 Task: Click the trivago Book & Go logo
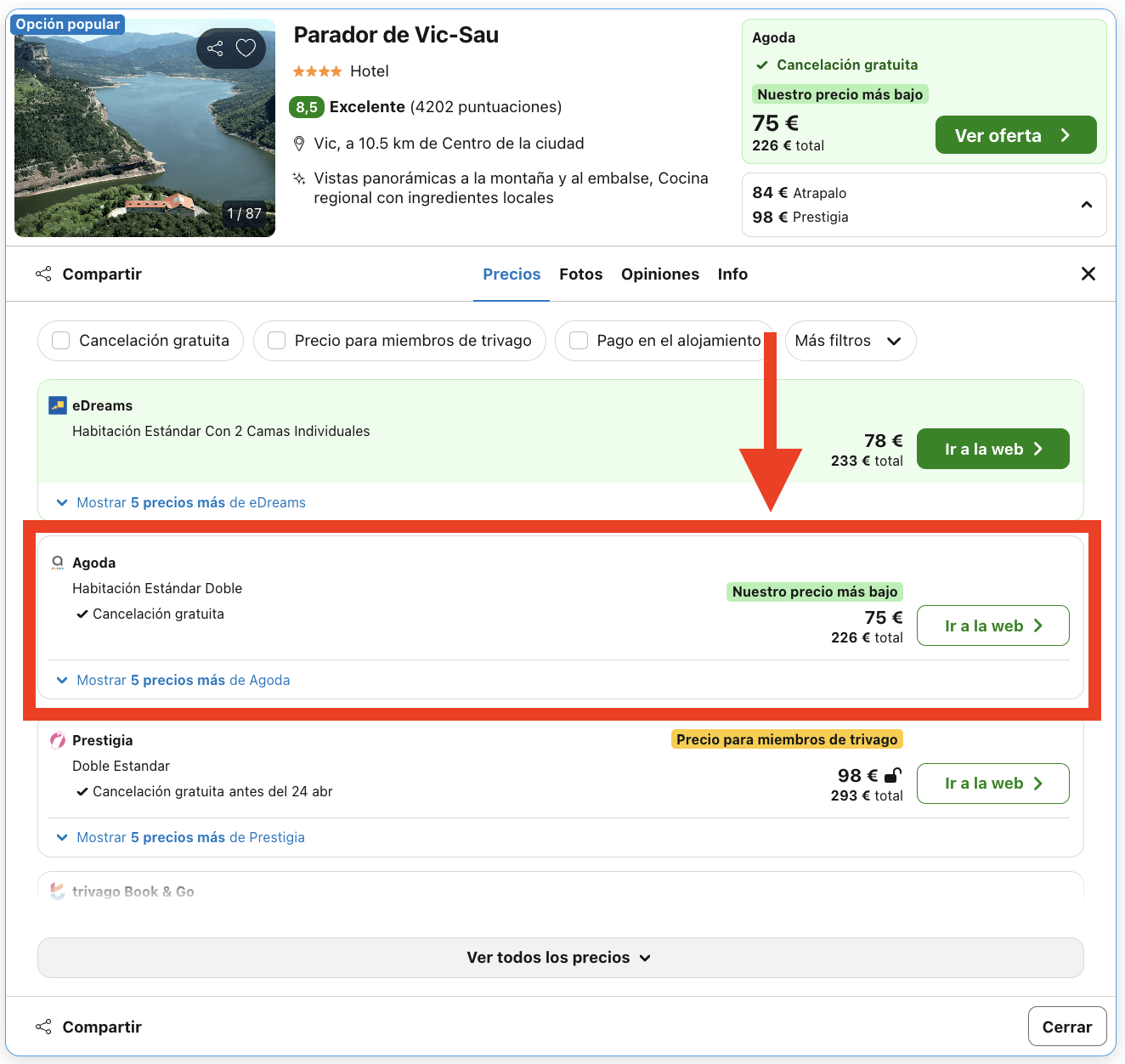pyautogui.click(x=58, y=891)
